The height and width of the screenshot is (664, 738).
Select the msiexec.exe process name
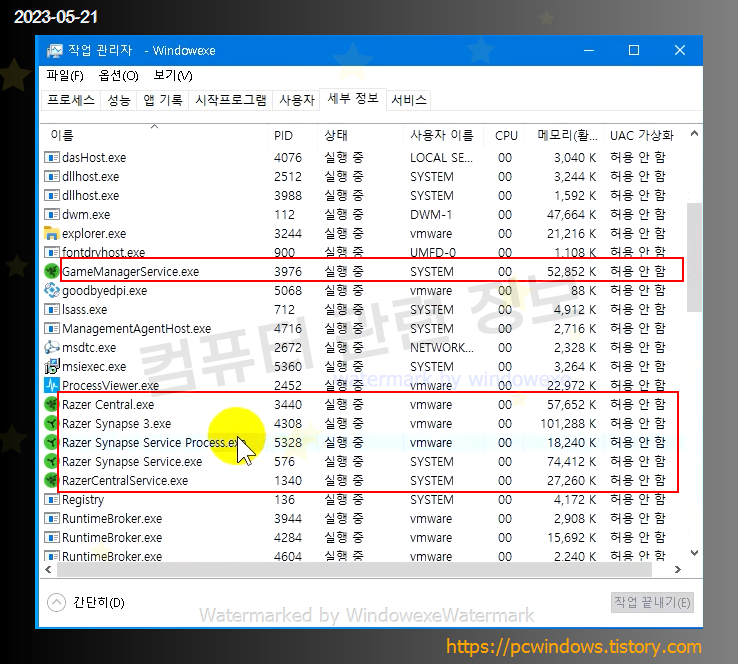click(x=94, y=367)
